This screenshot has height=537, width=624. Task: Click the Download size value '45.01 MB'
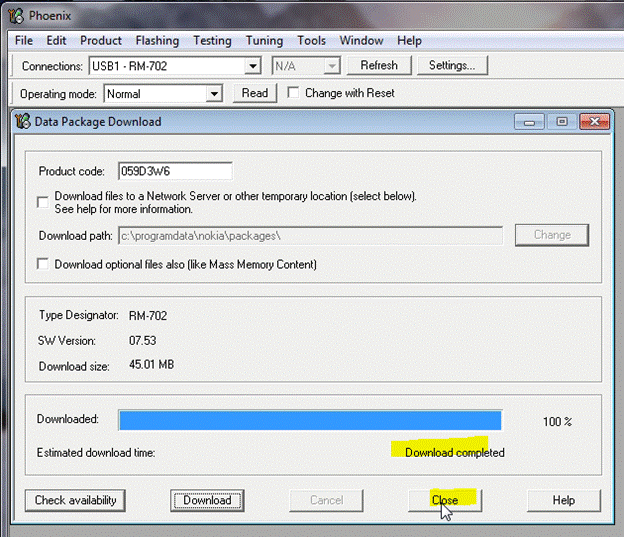[151, 365]
